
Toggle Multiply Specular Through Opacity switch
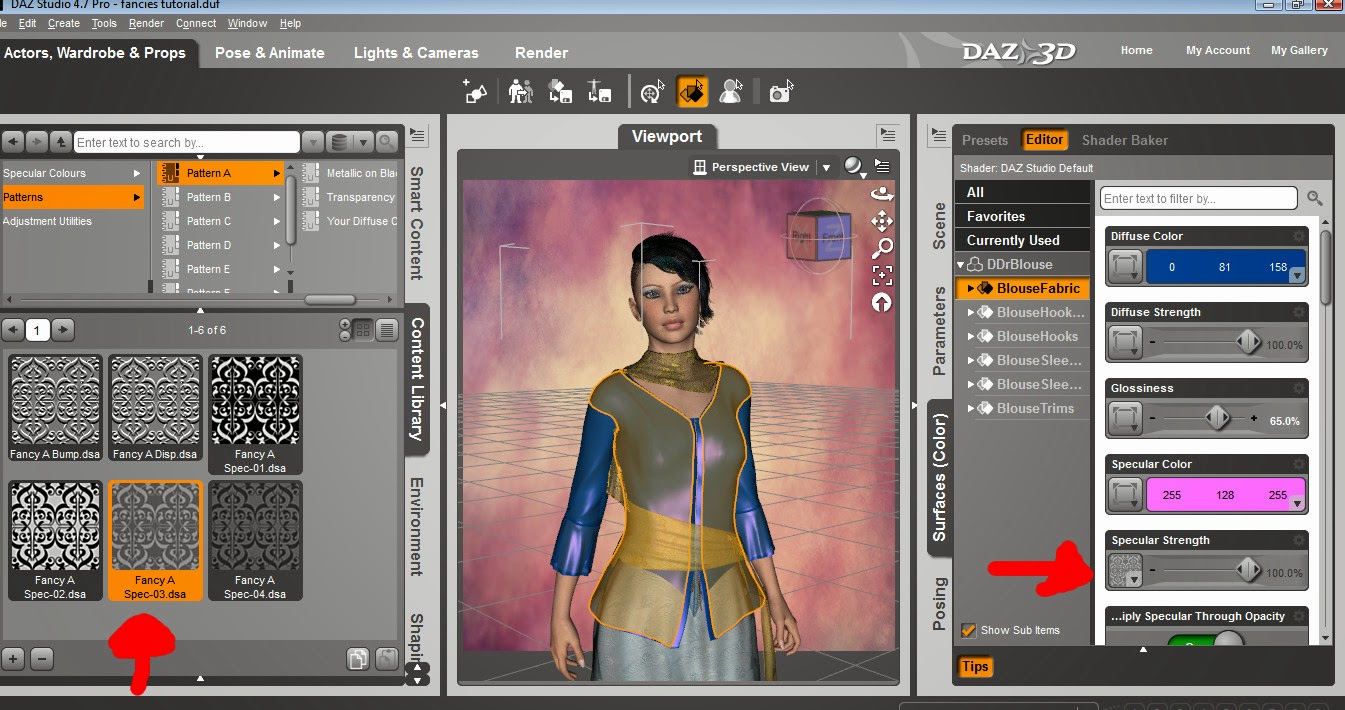(1207, 640)
